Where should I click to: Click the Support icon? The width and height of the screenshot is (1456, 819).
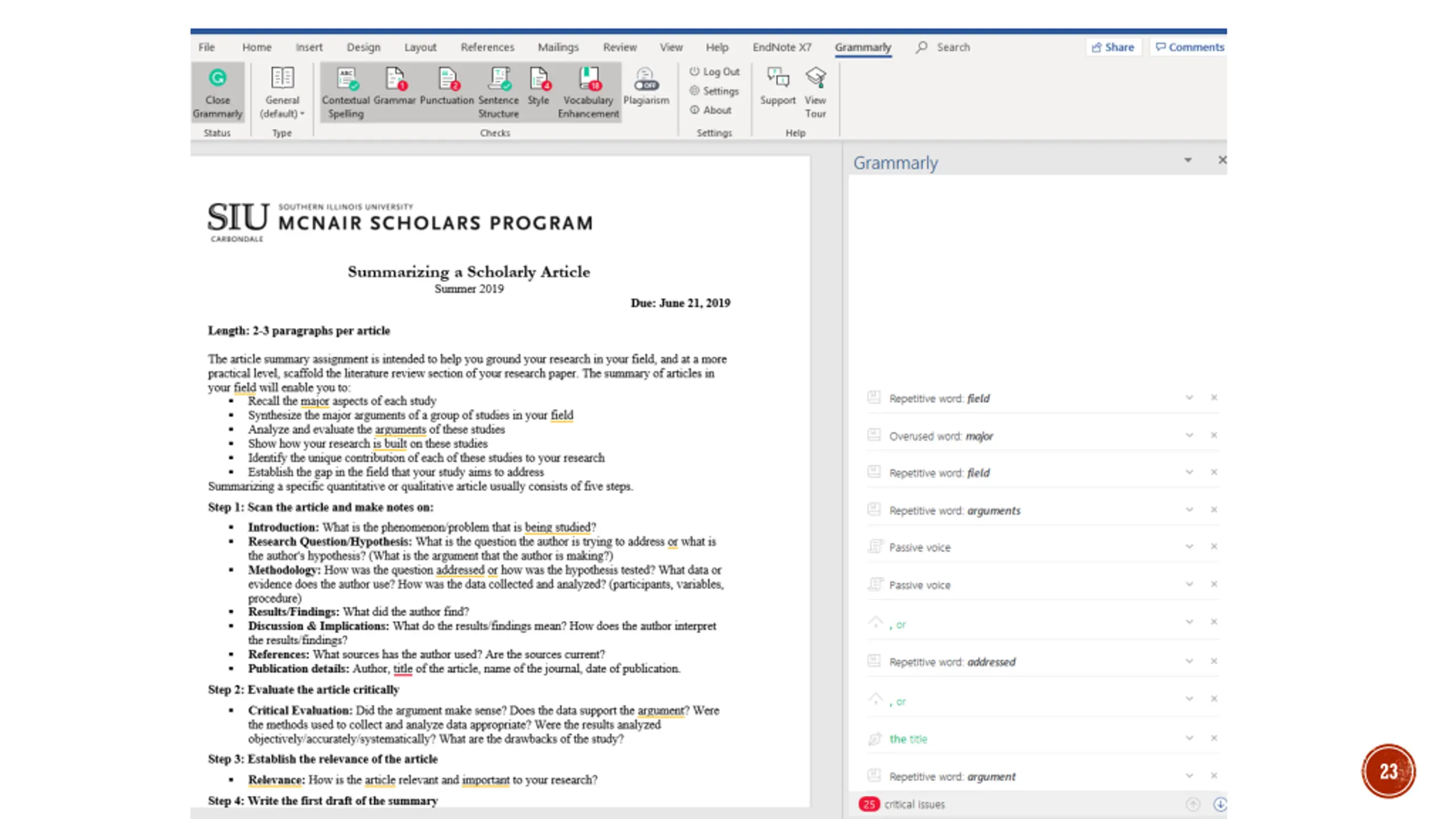click(778, 87)
